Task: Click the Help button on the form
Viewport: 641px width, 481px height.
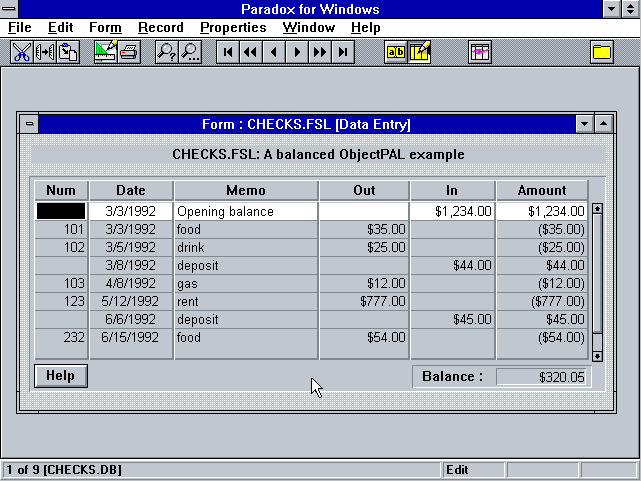Action: pyautogui.click(x=61, y=376)
